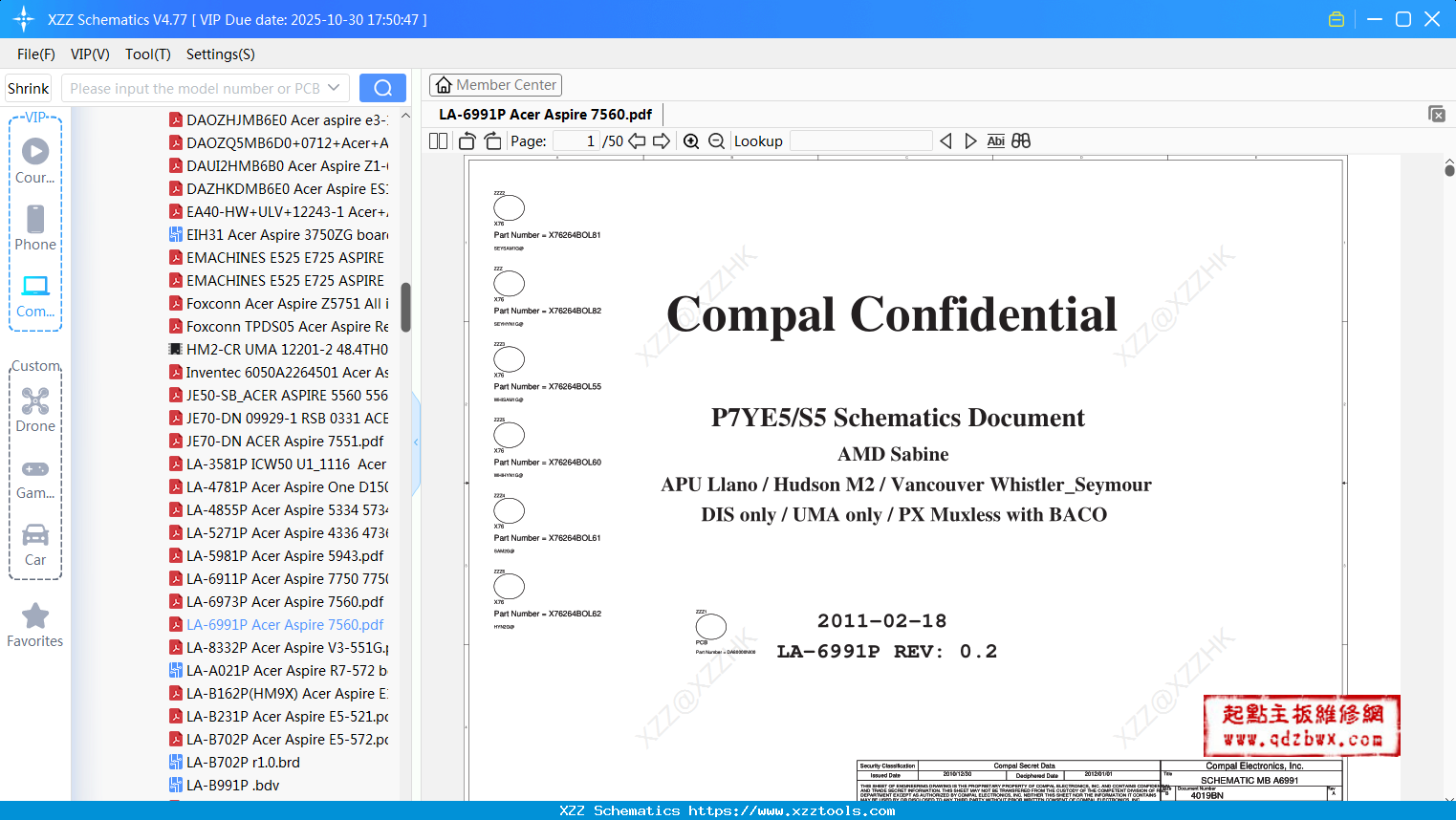Show the Favorites list
1456x820 pixels.
pyautogui.click(x=35, y=626)
